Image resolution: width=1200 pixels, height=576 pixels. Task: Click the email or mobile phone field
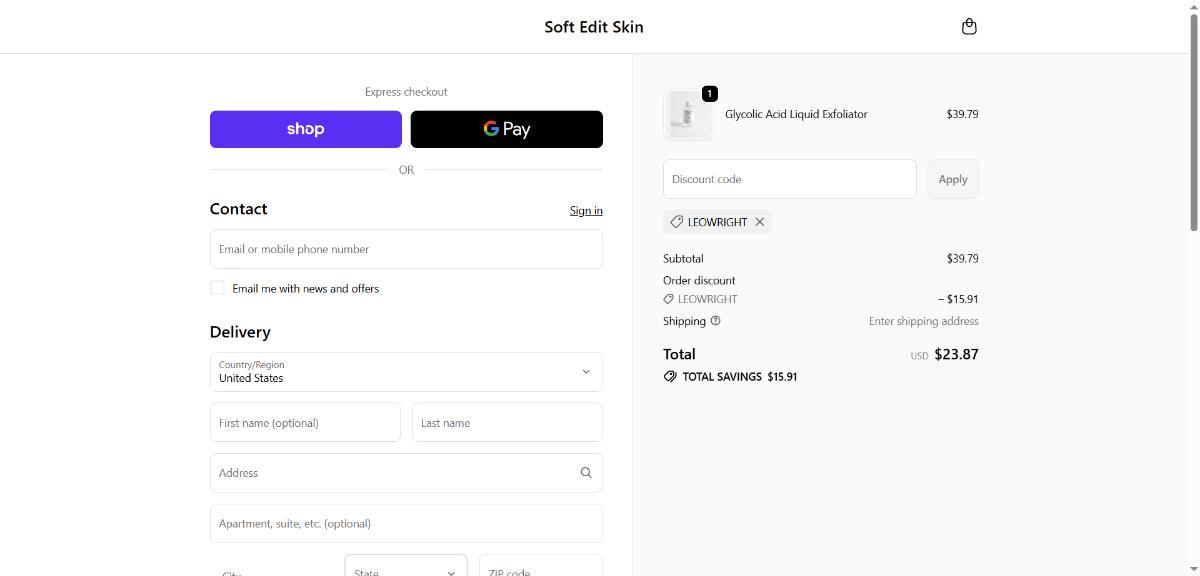(x=406, y=249)
